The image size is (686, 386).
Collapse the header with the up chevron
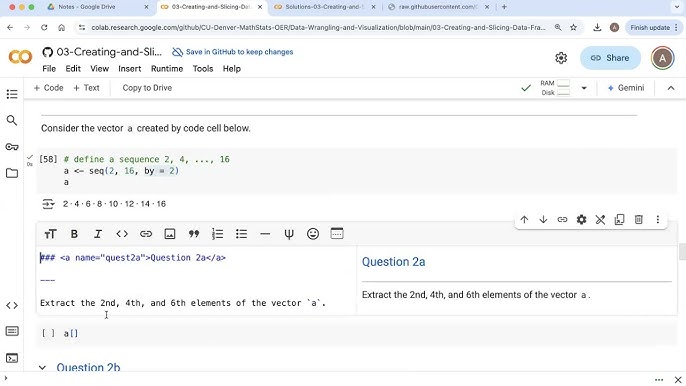671,88
